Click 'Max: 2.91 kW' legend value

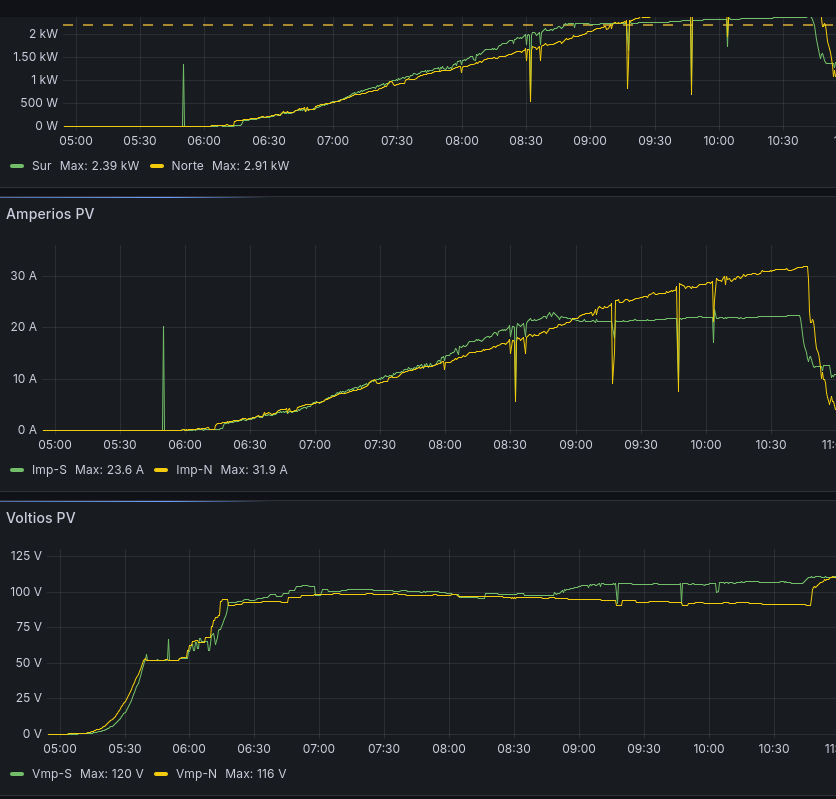(x=250, y=166)
